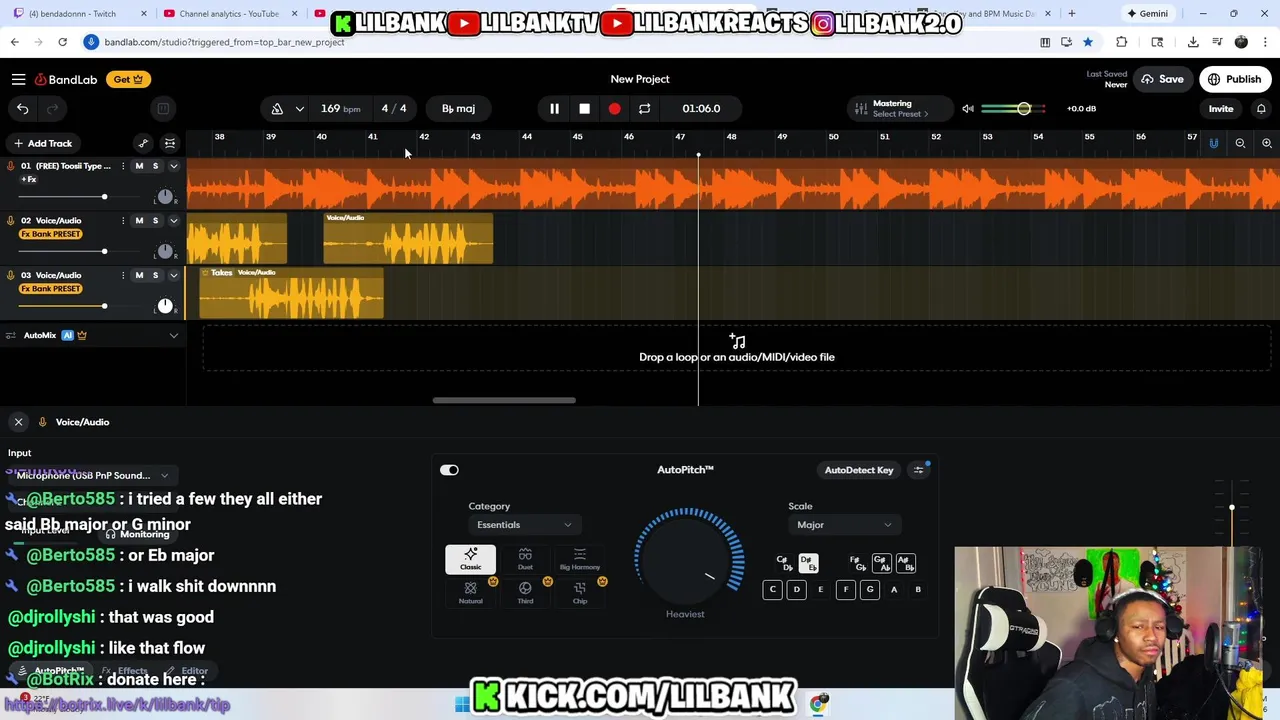Image resolution: width=1280 pixels, height=720 pixels.
Task: Change the 4/4 time signature
Action: [393, 108]
